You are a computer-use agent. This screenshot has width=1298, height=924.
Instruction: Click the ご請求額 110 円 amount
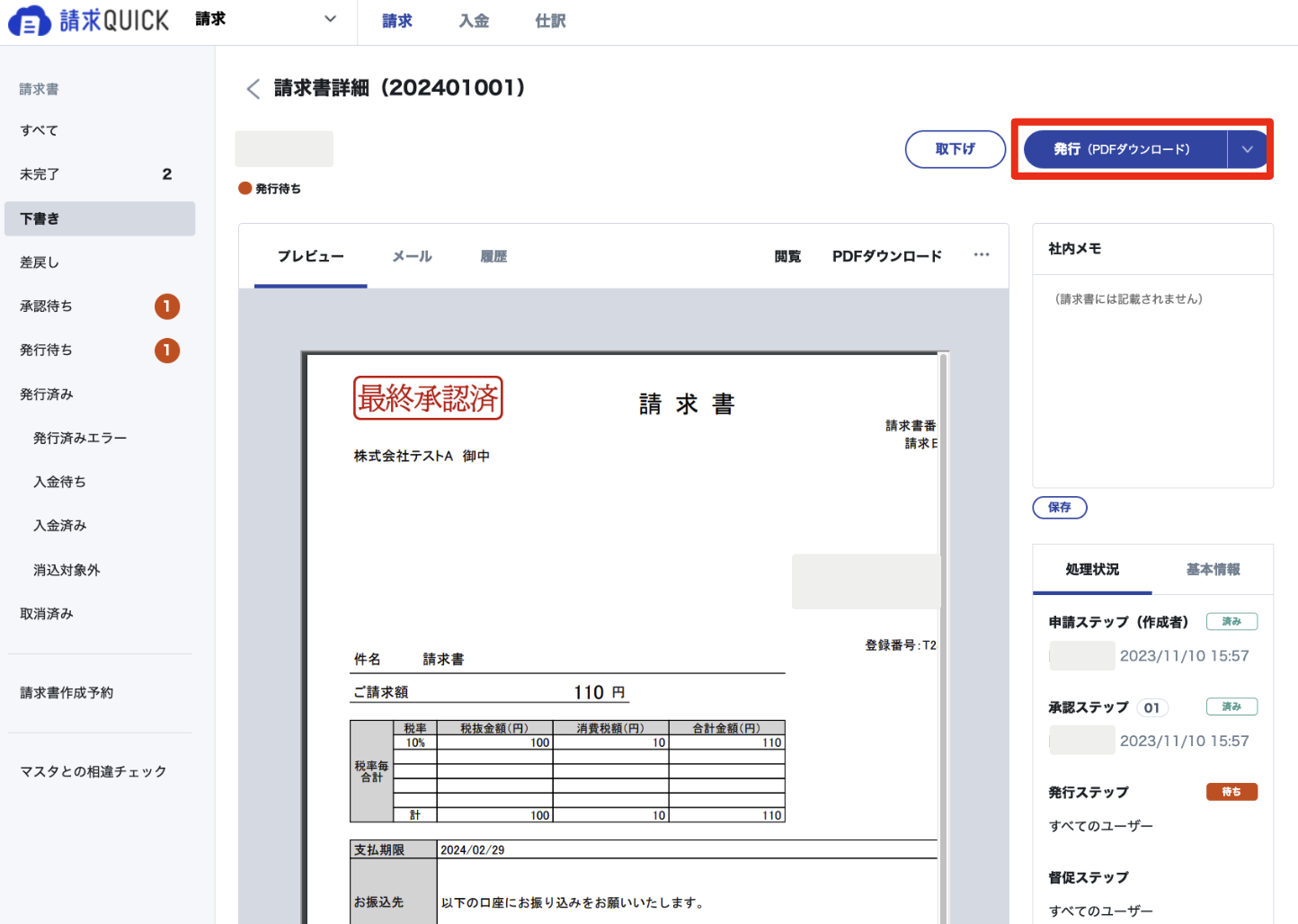(600, 692)
